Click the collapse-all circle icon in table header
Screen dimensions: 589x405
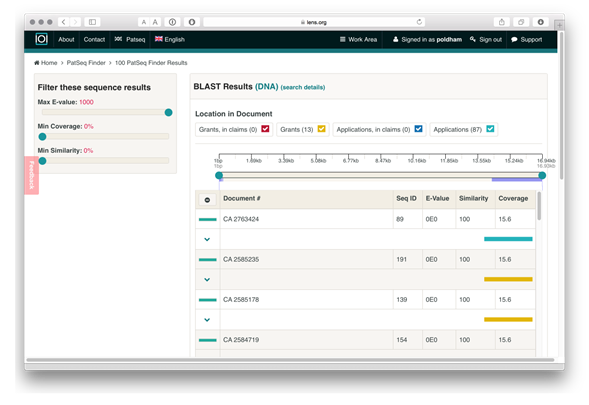point(207,200)
